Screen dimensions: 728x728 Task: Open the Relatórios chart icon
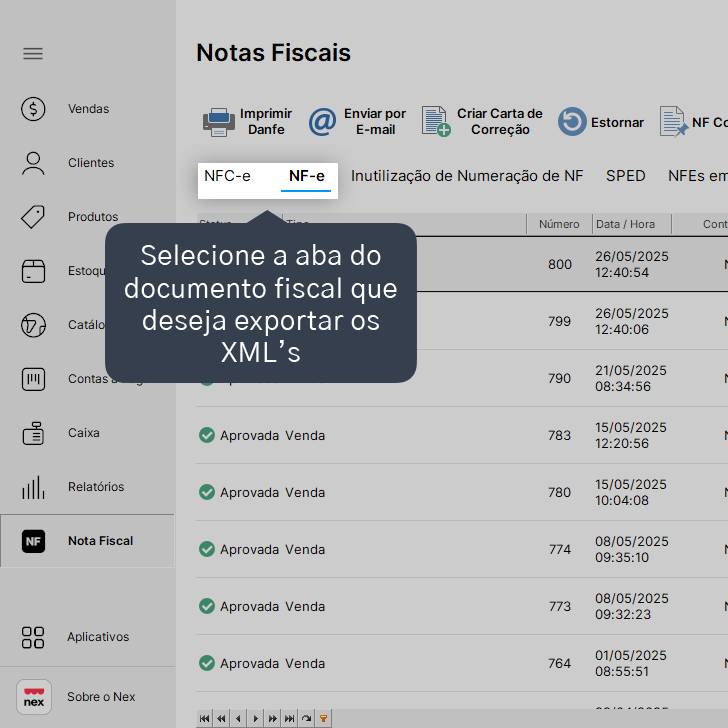point(33,487)
